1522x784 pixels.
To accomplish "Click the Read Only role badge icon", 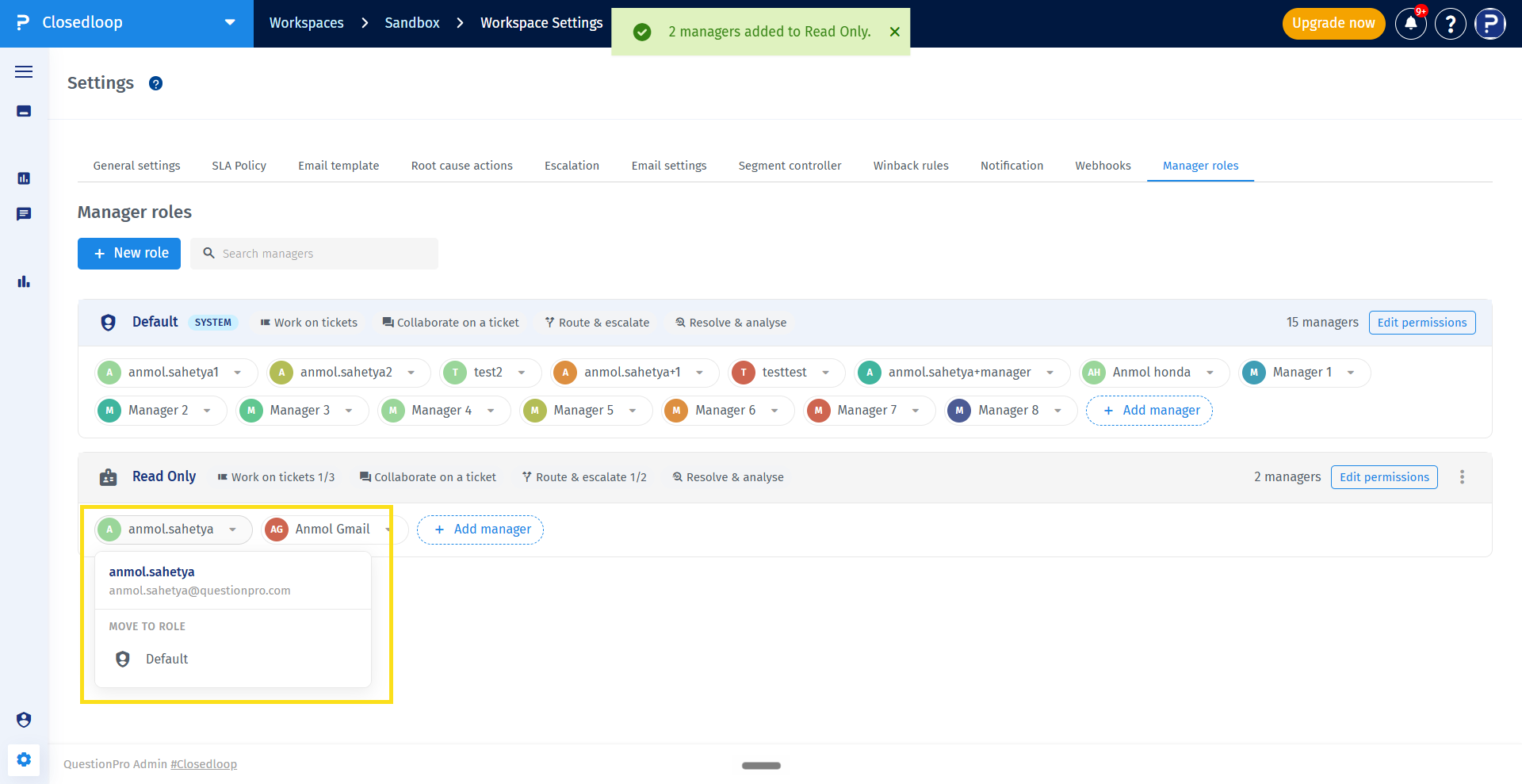I will [109, 477].
